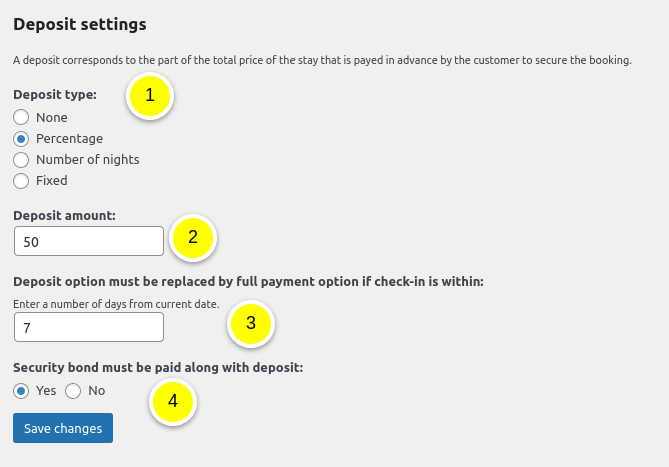Click the Deposit amount field containing 50

tap(88, 241)
